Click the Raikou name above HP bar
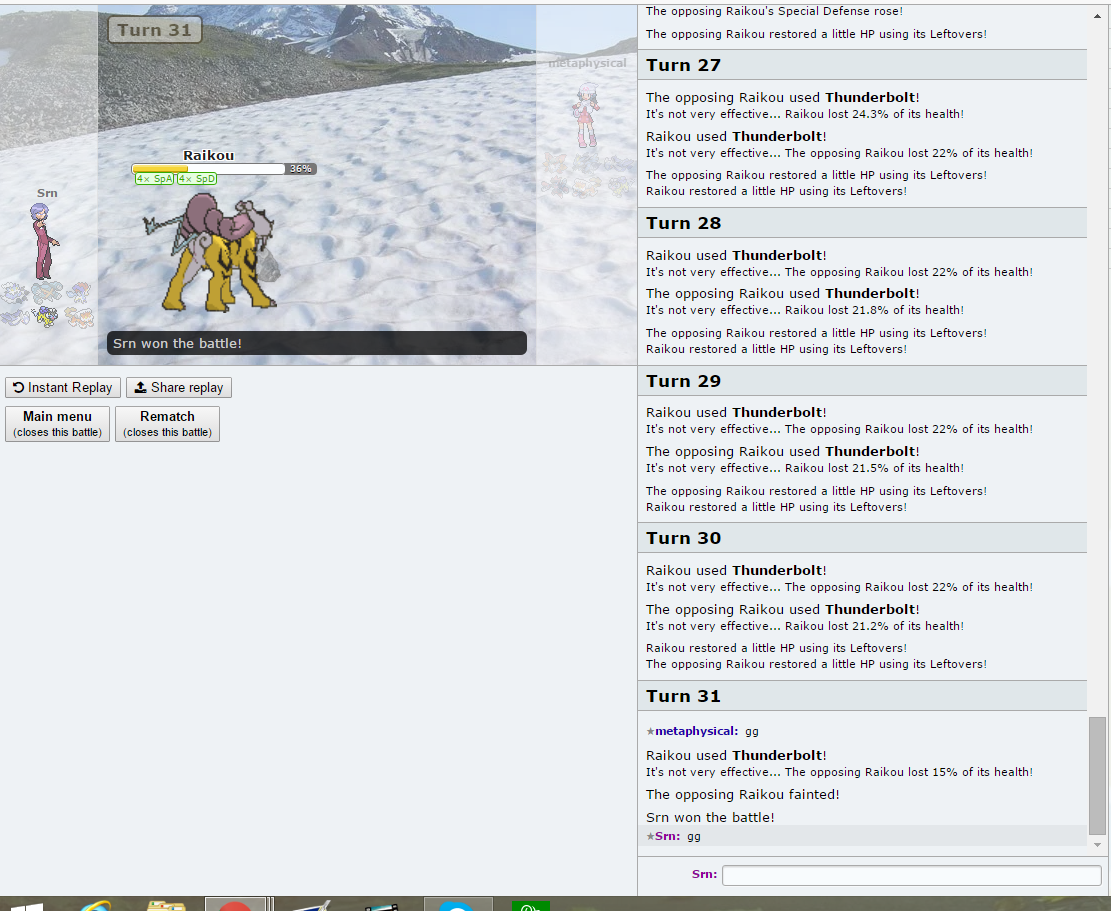The height and width of the screenshot is (911, 1111). pyautogui.click(x=208, y=155)
